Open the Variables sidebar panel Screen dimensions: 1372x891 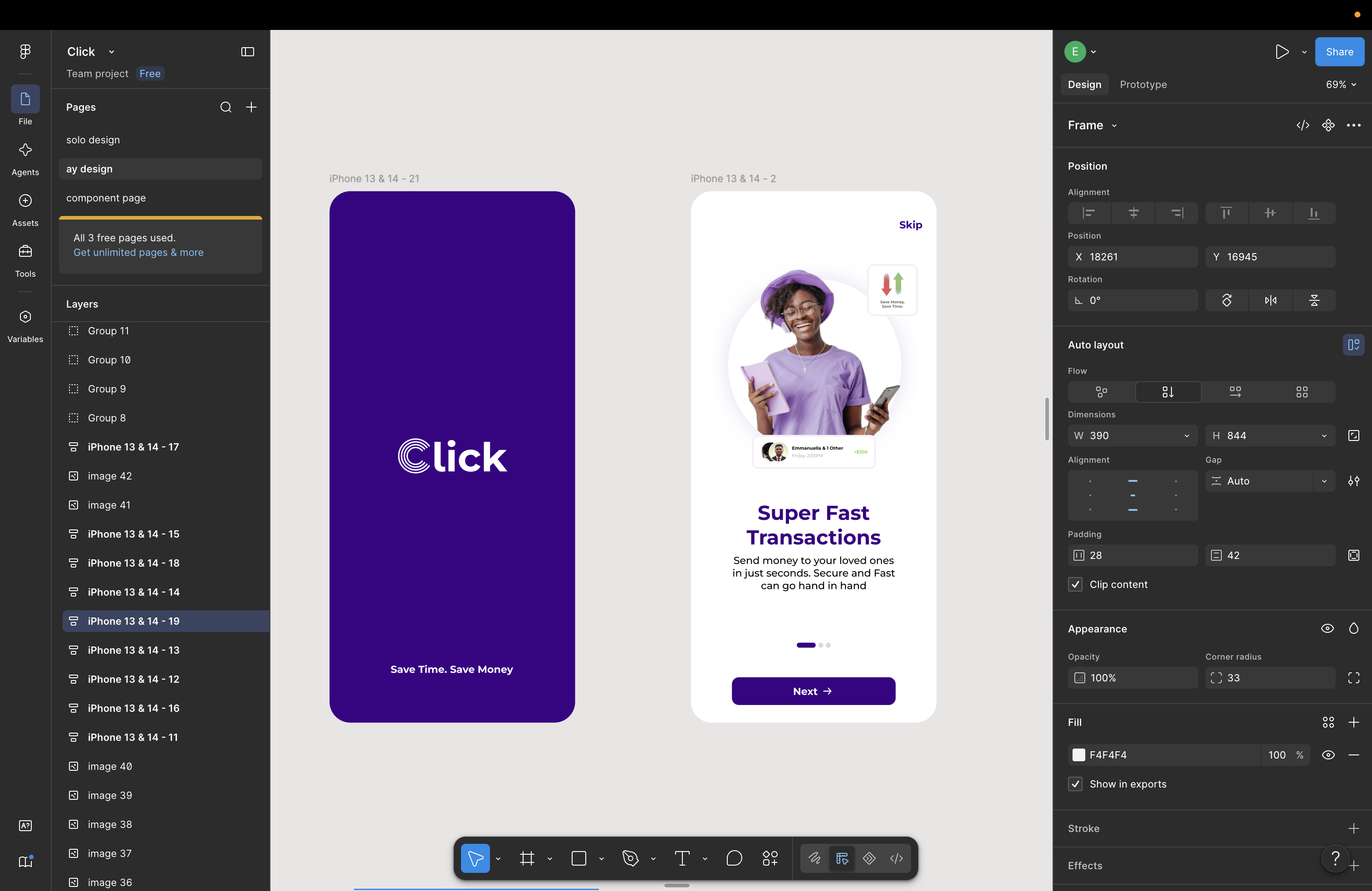pos(25,326)
